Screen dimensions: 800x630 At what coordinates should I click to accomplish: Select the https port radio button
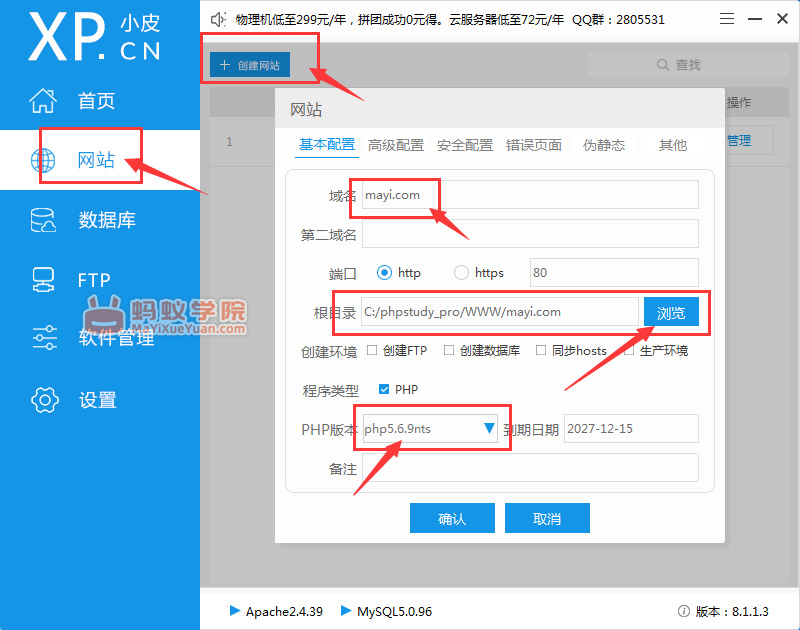[x=461, y=272]
